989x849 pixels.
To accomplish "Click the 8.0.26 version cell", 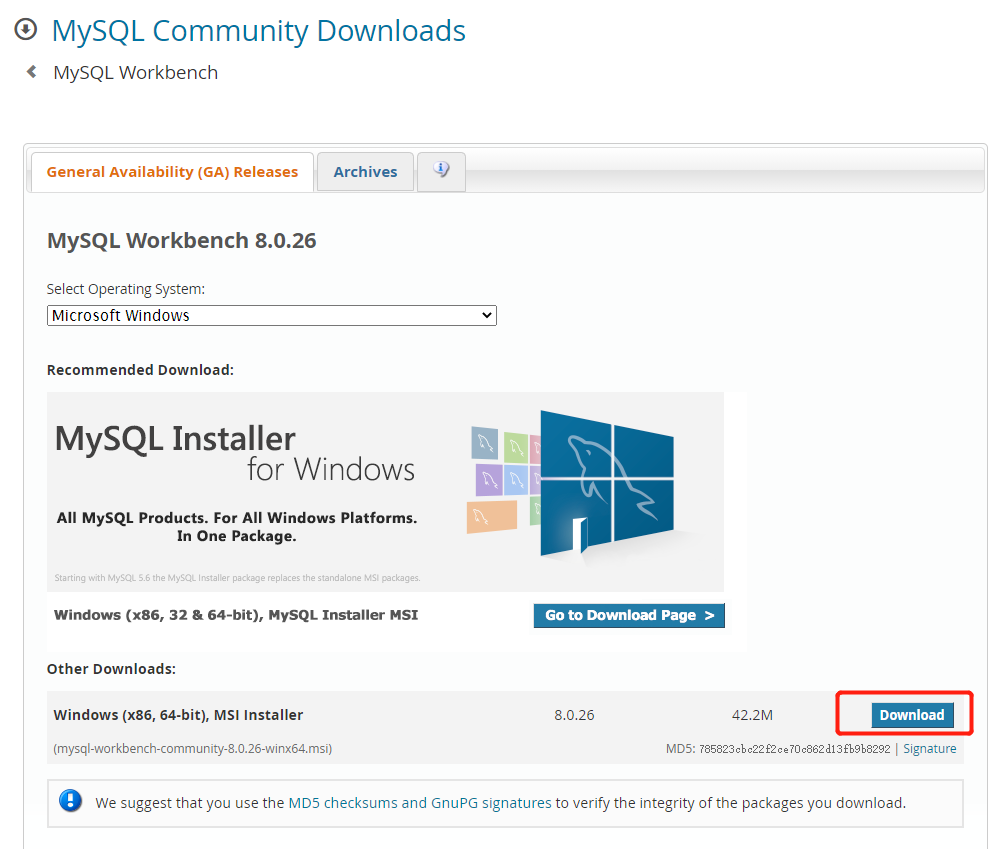I will (x=574, y=715).
